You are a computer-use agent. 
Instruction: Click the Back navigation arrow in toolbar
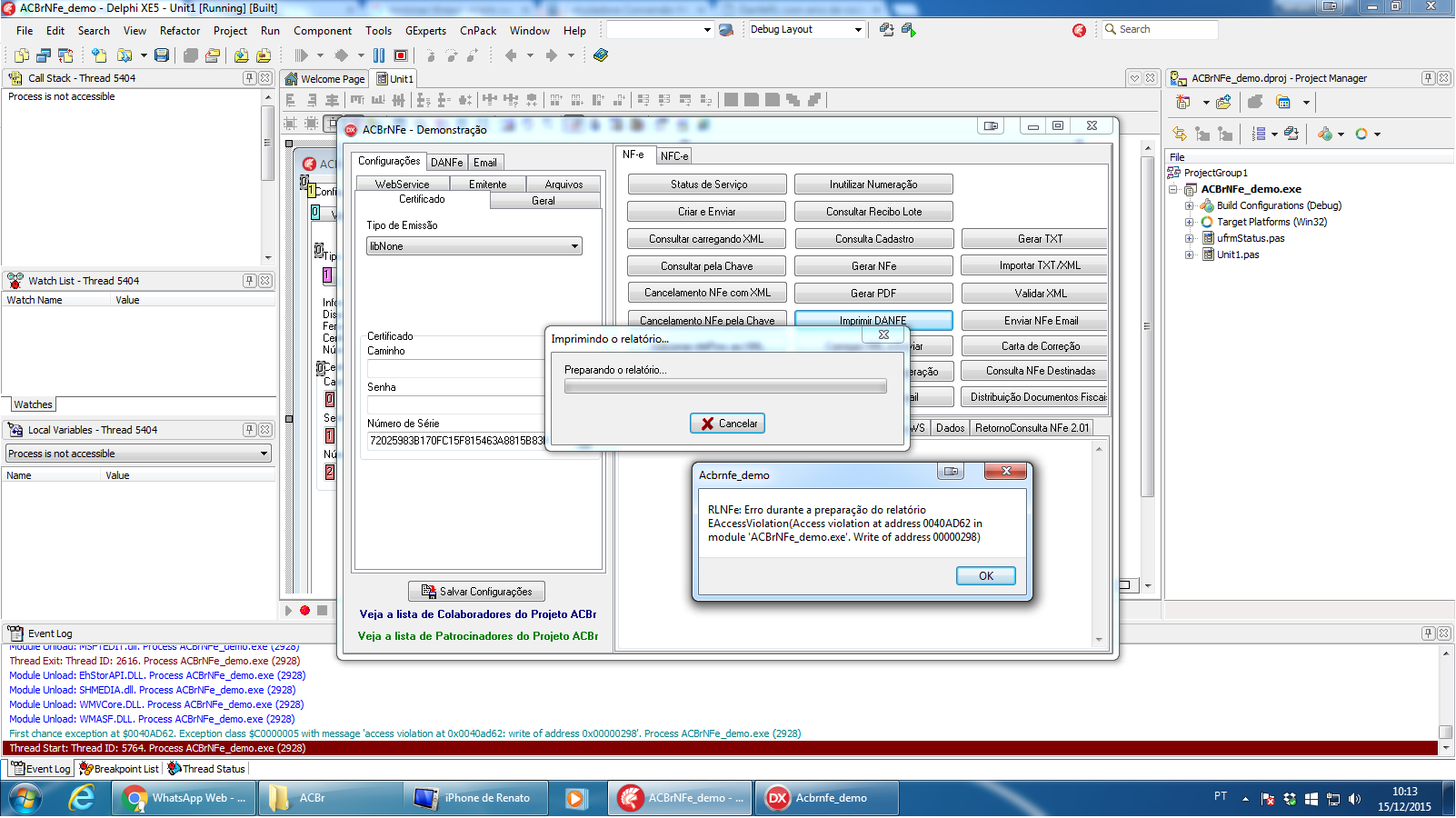(x=511, y=55)
